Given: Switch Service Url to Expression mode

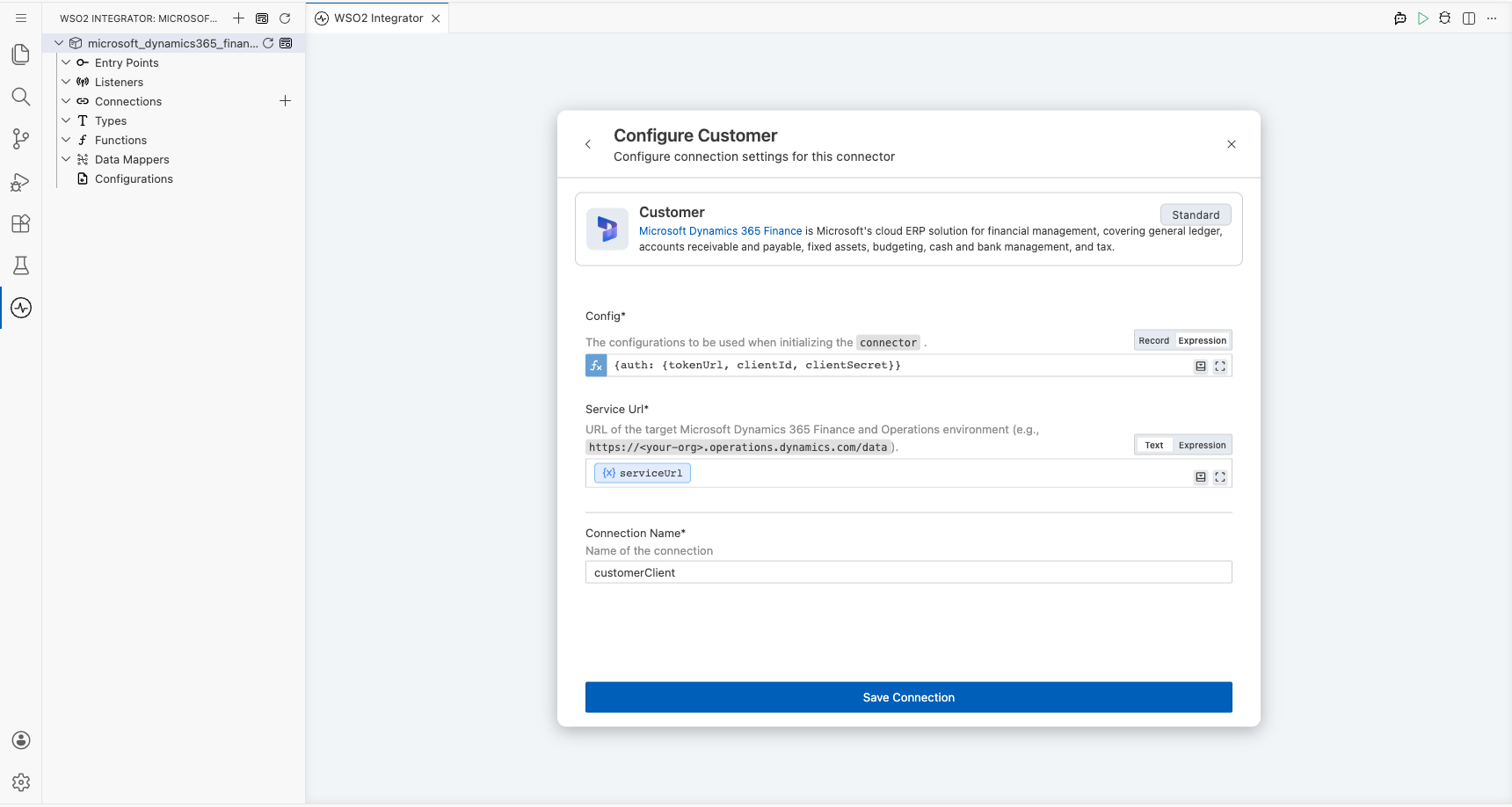Looking at the screenshot, I should [x=1202, y=445].
